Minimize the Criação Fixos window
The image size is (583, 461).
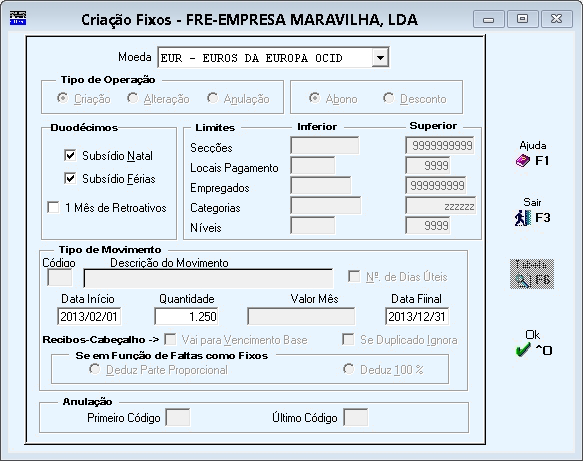(489, 19)
